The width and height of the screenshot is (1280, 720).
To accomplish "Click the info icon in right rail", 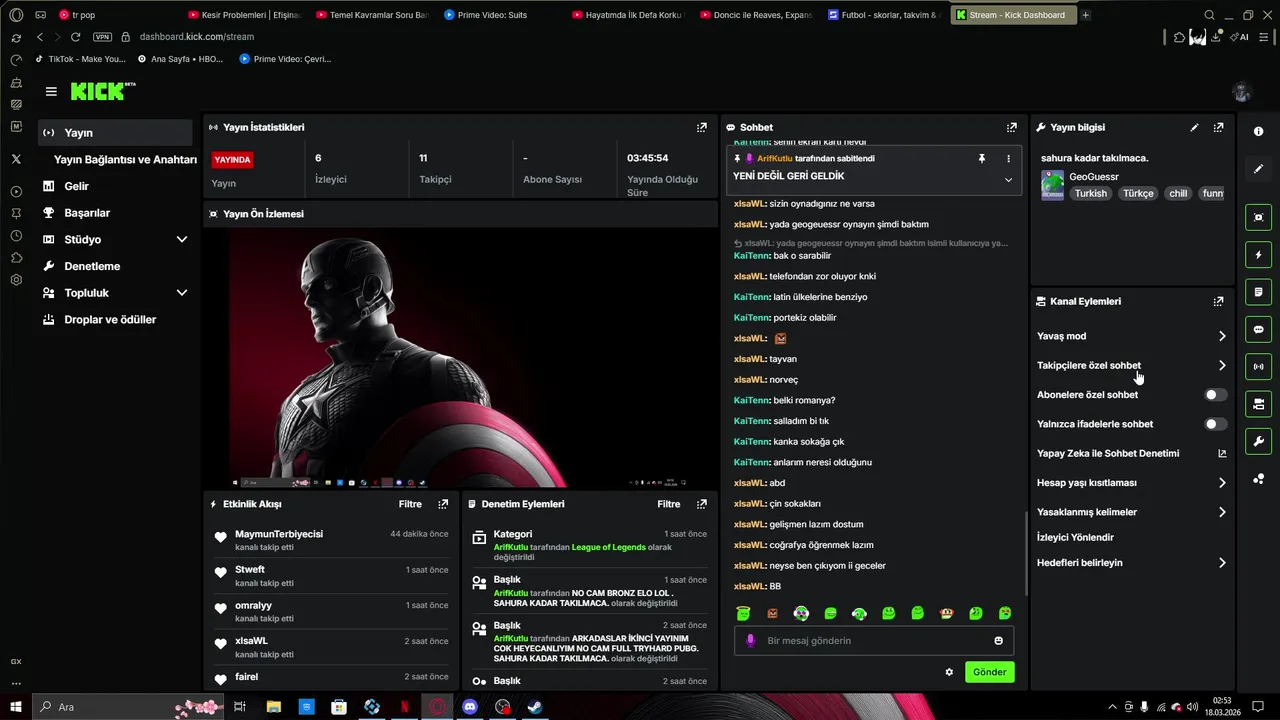I will 1258,132.
